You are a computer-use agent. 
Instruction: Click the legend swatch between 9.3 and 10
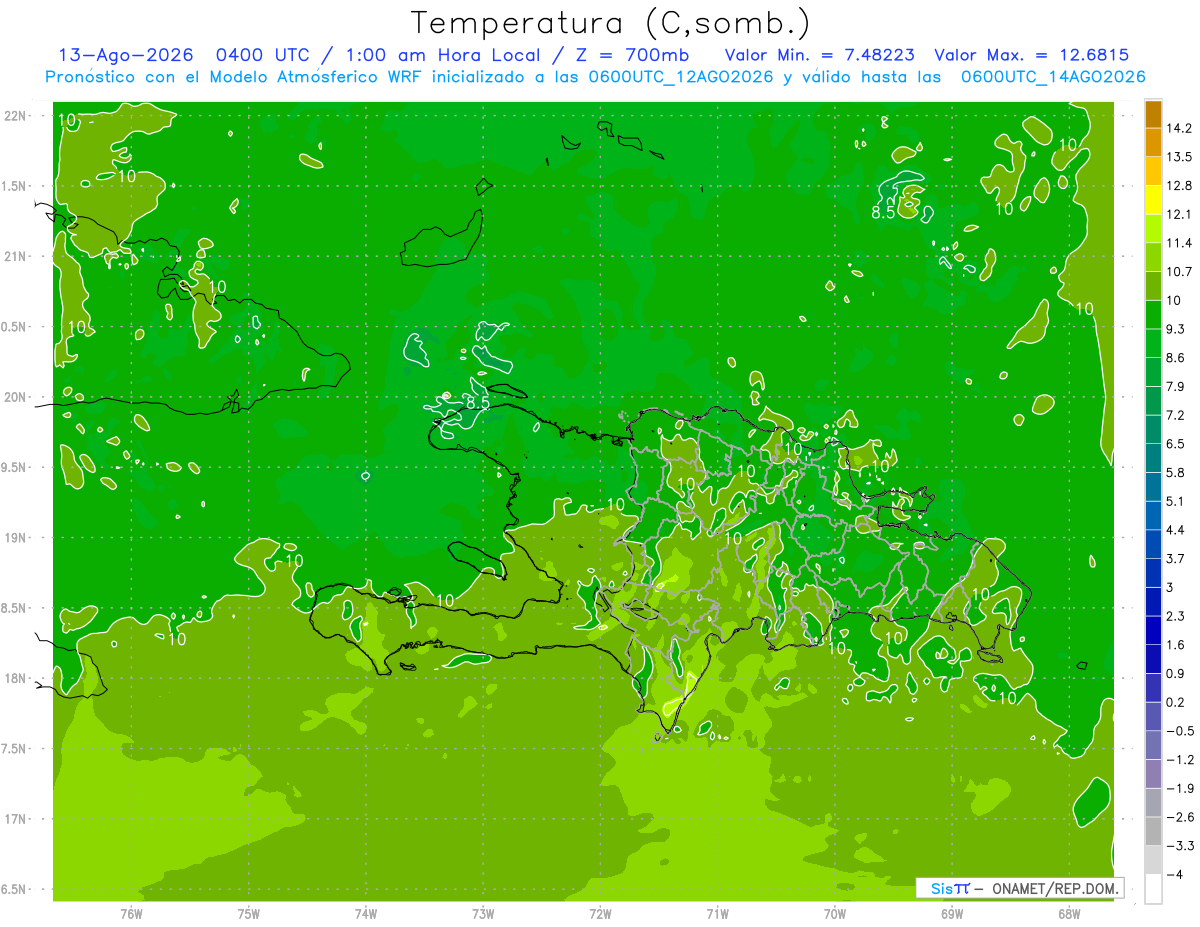(x=1153, y=315)
